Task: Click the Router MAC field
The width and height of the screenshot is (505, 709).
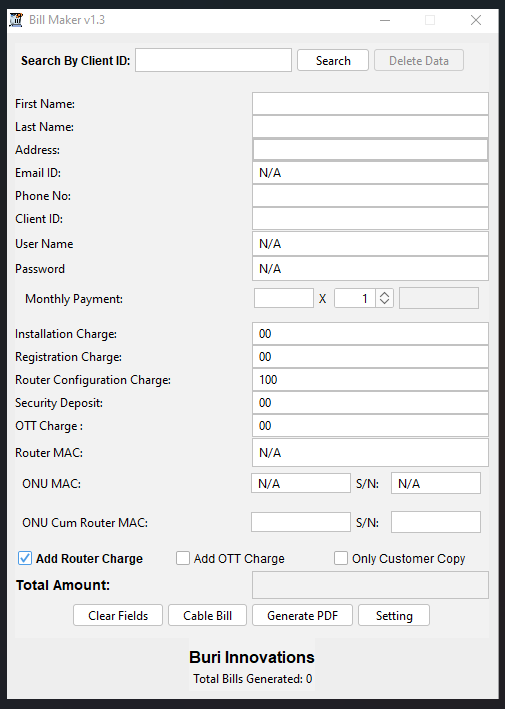Action: tap(370, 453)
